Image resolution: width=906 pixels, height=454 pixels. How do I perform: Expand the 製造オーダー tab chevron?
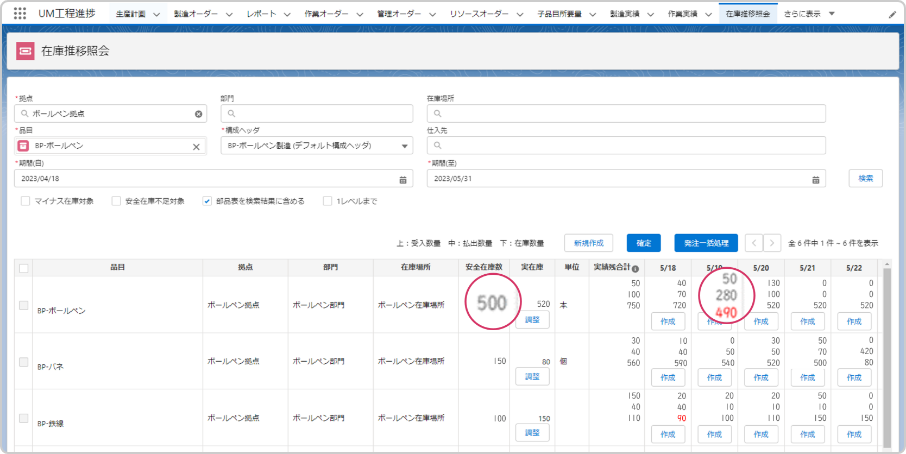tap(229, 14)
